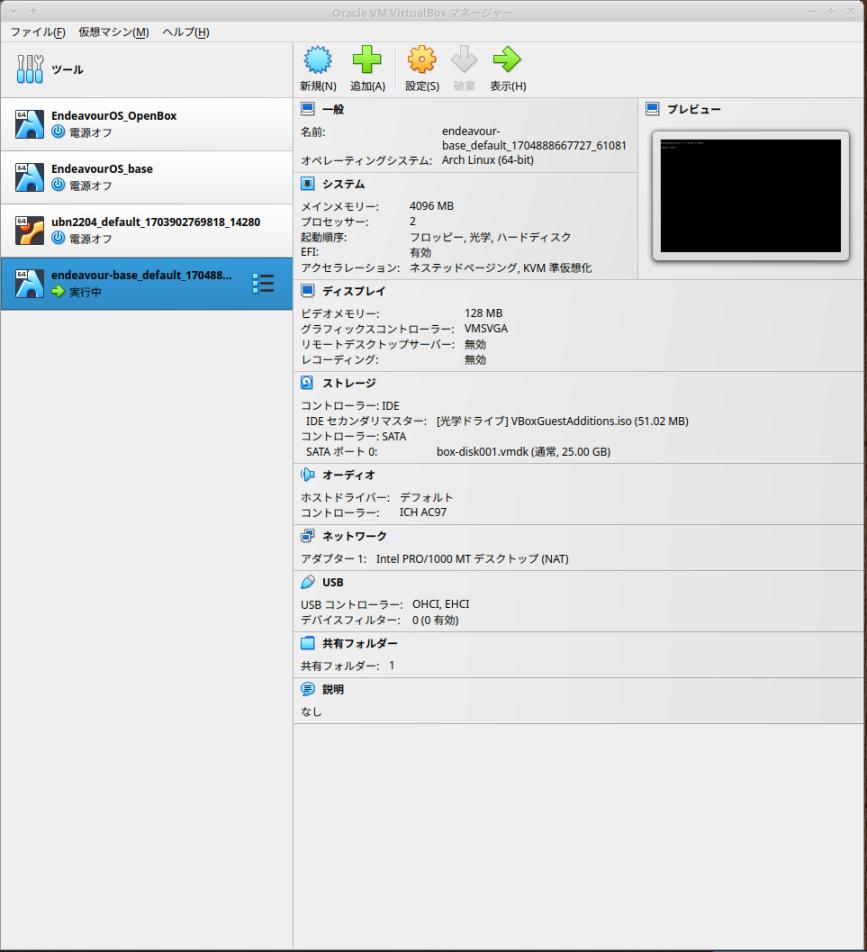This screenshot has width=867, height=952.
Task: Open the Help (ヘルプ) menu
Action: (x=186, y=32)
